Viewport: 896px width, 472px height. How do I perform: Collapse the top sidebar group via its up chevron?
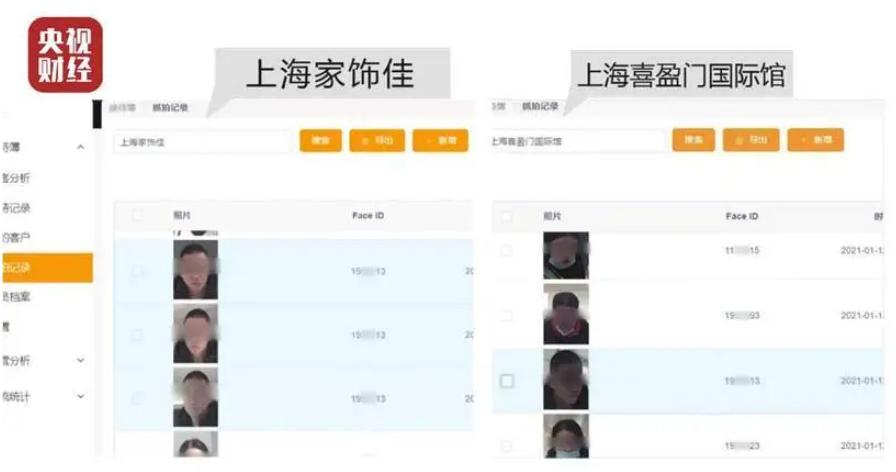(x=81, y=147)
